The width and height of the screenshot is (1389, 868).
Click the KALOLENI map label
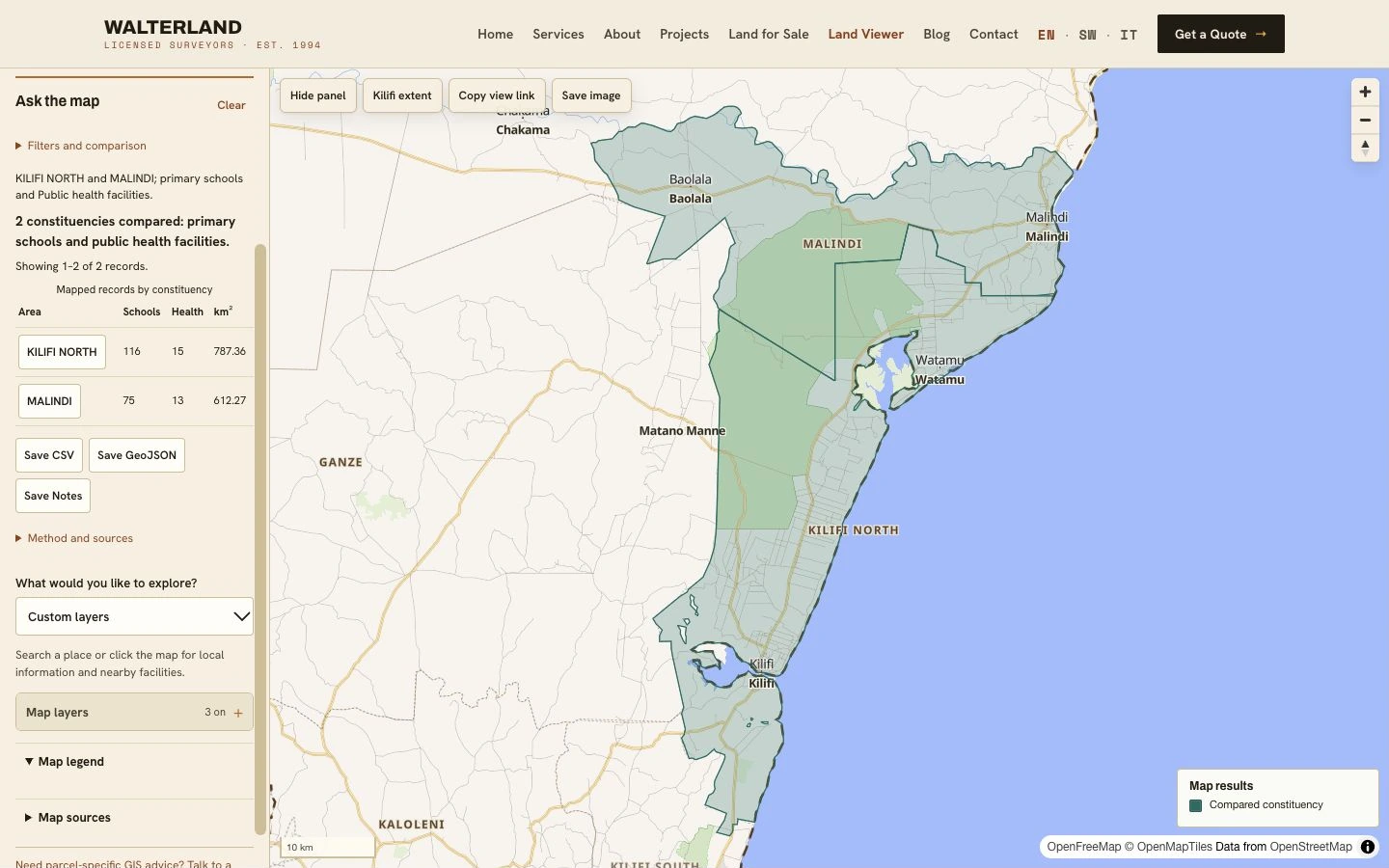click(411, 825)
